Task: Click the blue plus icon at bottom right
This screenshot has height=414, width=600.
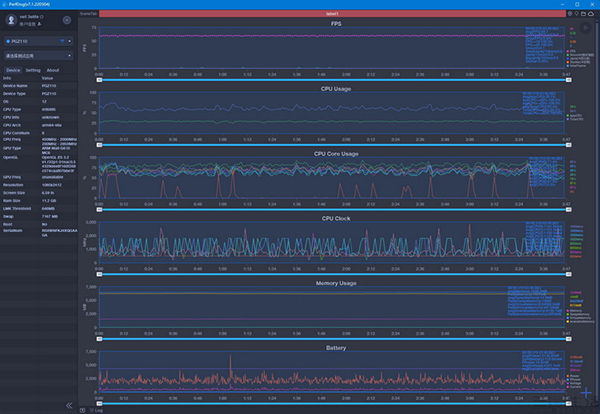Action: 585,392
